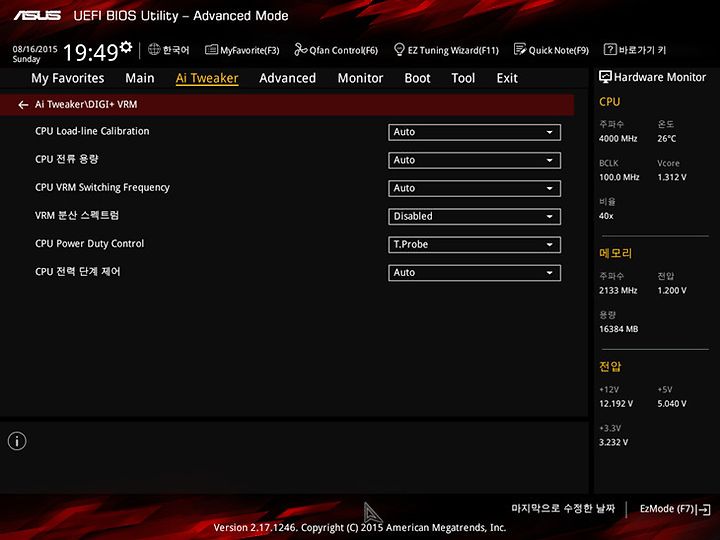
Task: Click the 16384 MB memory capacity value
Action: tap(619, 329)
